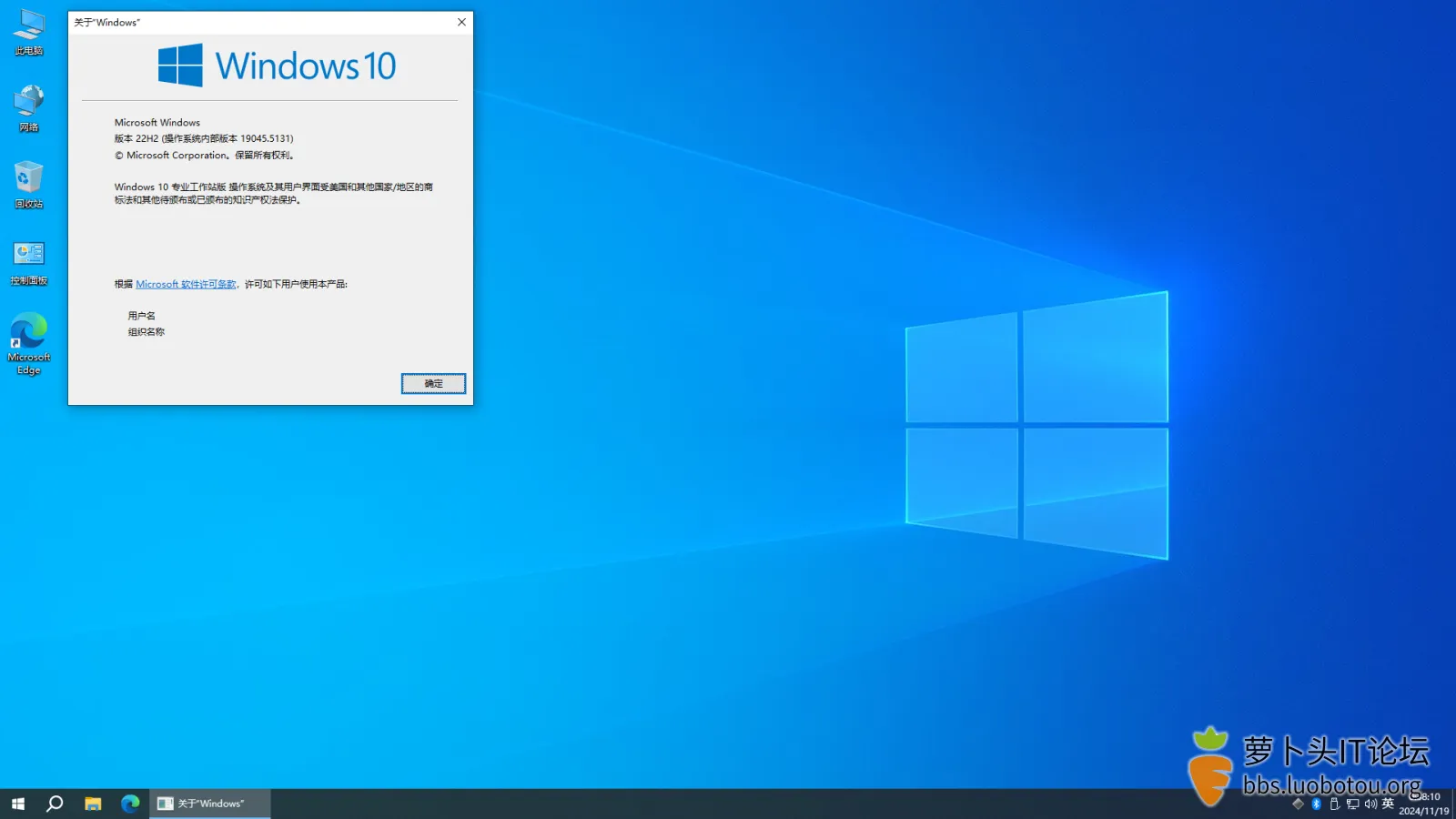Close the 关于"Windows" dialog
The height and width of the screenshot is (819, 1456).
coord(461,22)
